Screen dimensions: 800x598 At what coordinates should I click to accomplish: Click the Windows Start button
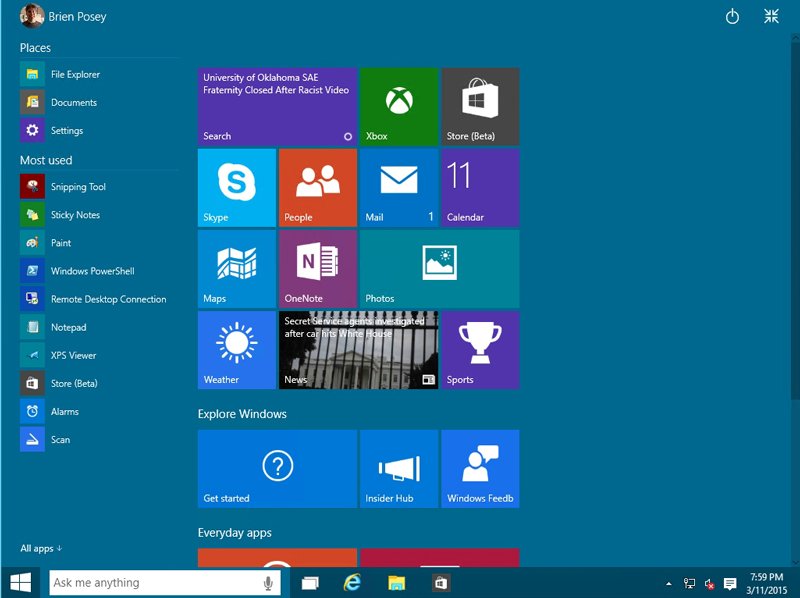[x=20, y=583]
